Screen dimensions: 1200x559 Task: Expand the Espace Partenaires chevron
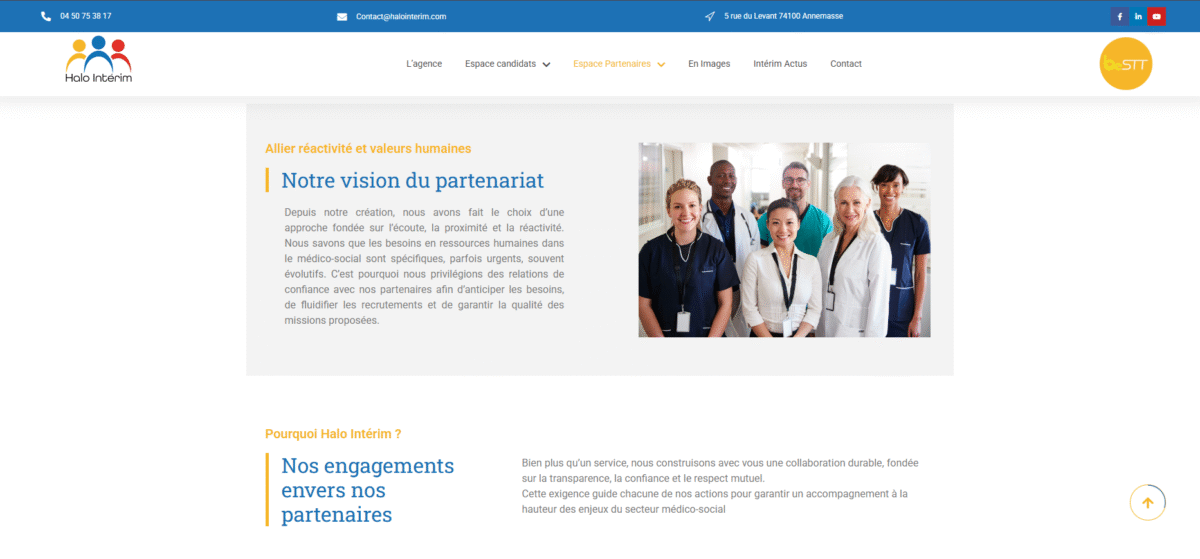tap(661, 64)
